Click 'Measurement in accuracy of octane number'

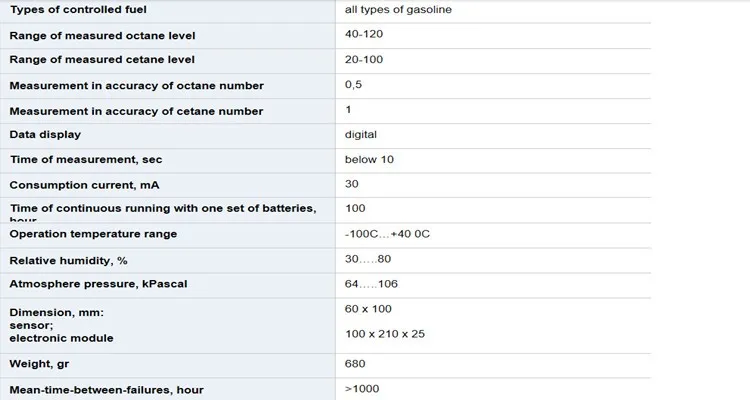136,86
